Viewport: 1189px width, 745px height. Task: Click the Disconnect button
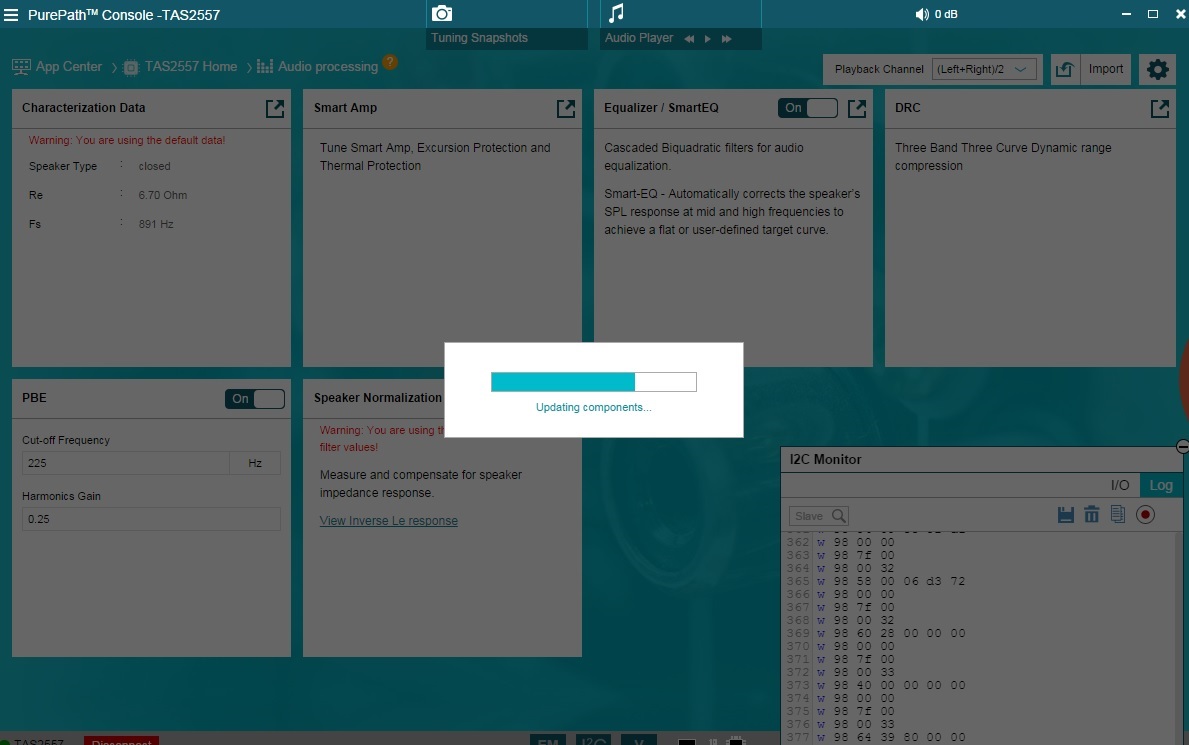click(x=121, y=741)
